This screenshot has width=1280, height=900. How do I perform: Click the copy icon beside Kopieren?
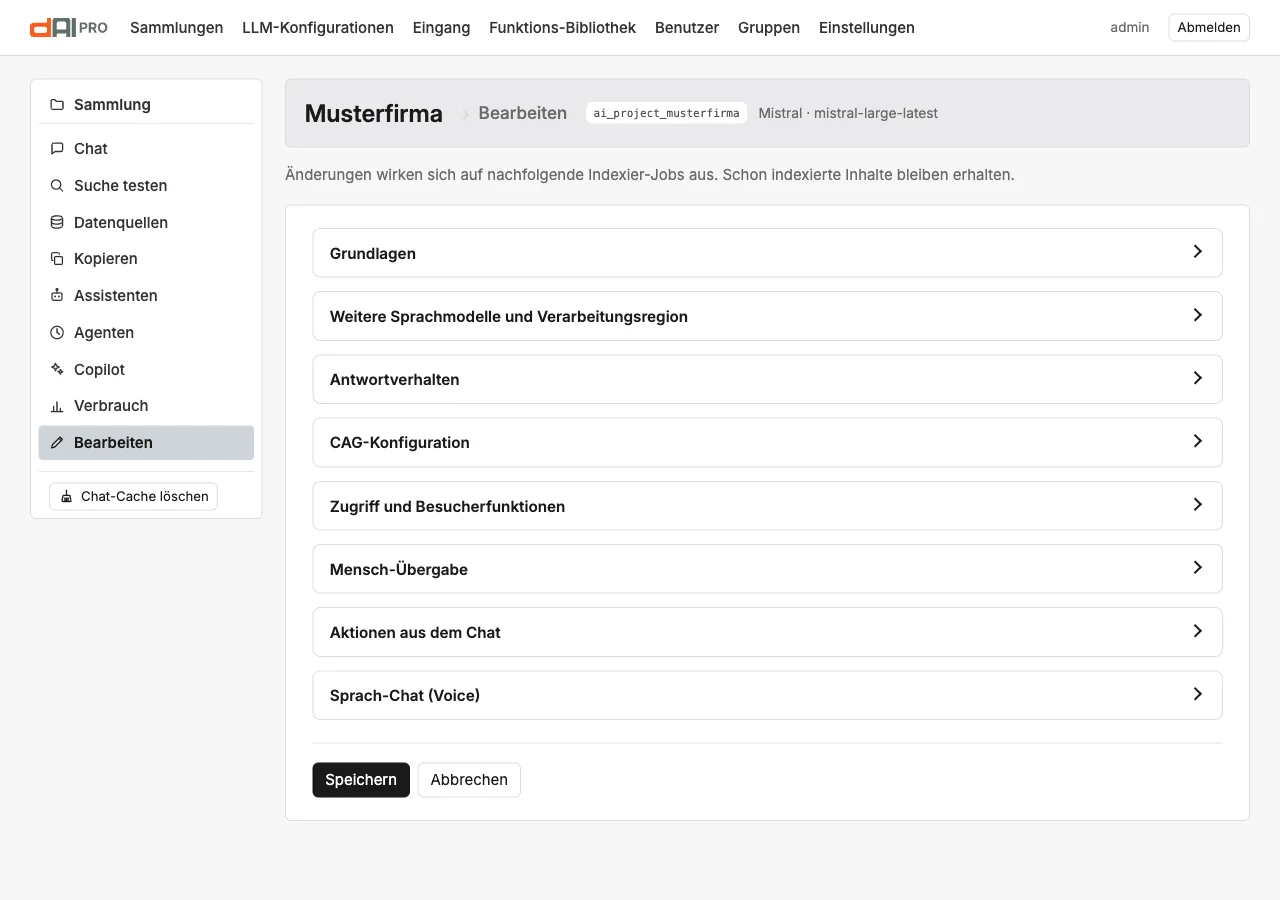tap(57, 259)
